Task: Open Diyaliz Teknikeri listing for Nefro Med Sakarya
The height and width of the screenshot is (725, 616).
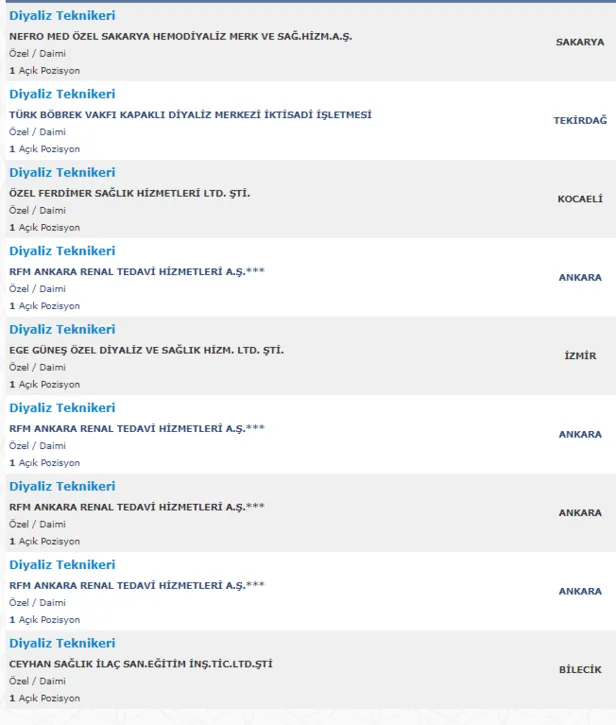Action: coord(62,16)
